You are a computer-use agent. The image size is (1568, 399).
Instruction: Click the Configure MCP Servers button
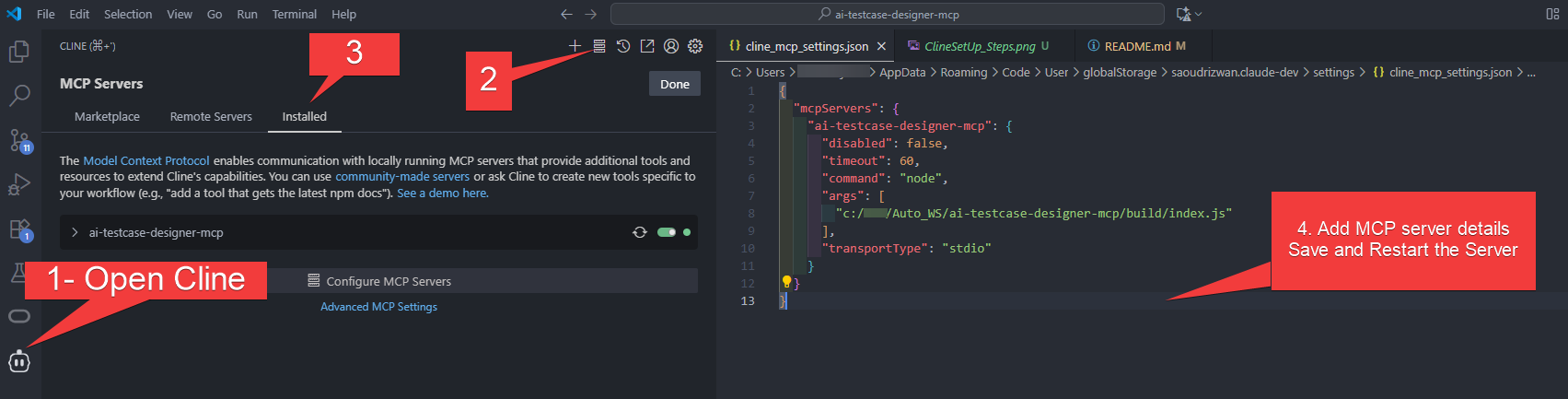point(378,281)
